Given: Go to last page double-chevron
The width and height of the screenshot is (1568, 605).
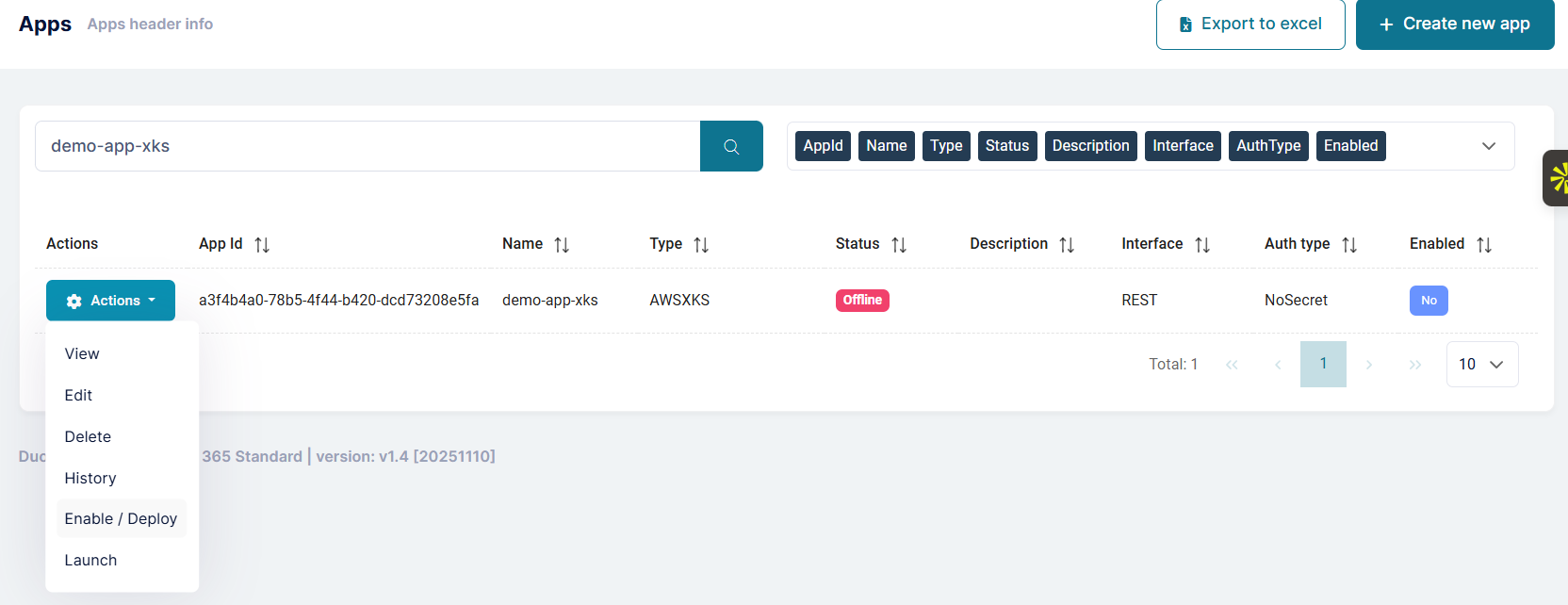Looking at the screenshot, I should coord(1415,365).
